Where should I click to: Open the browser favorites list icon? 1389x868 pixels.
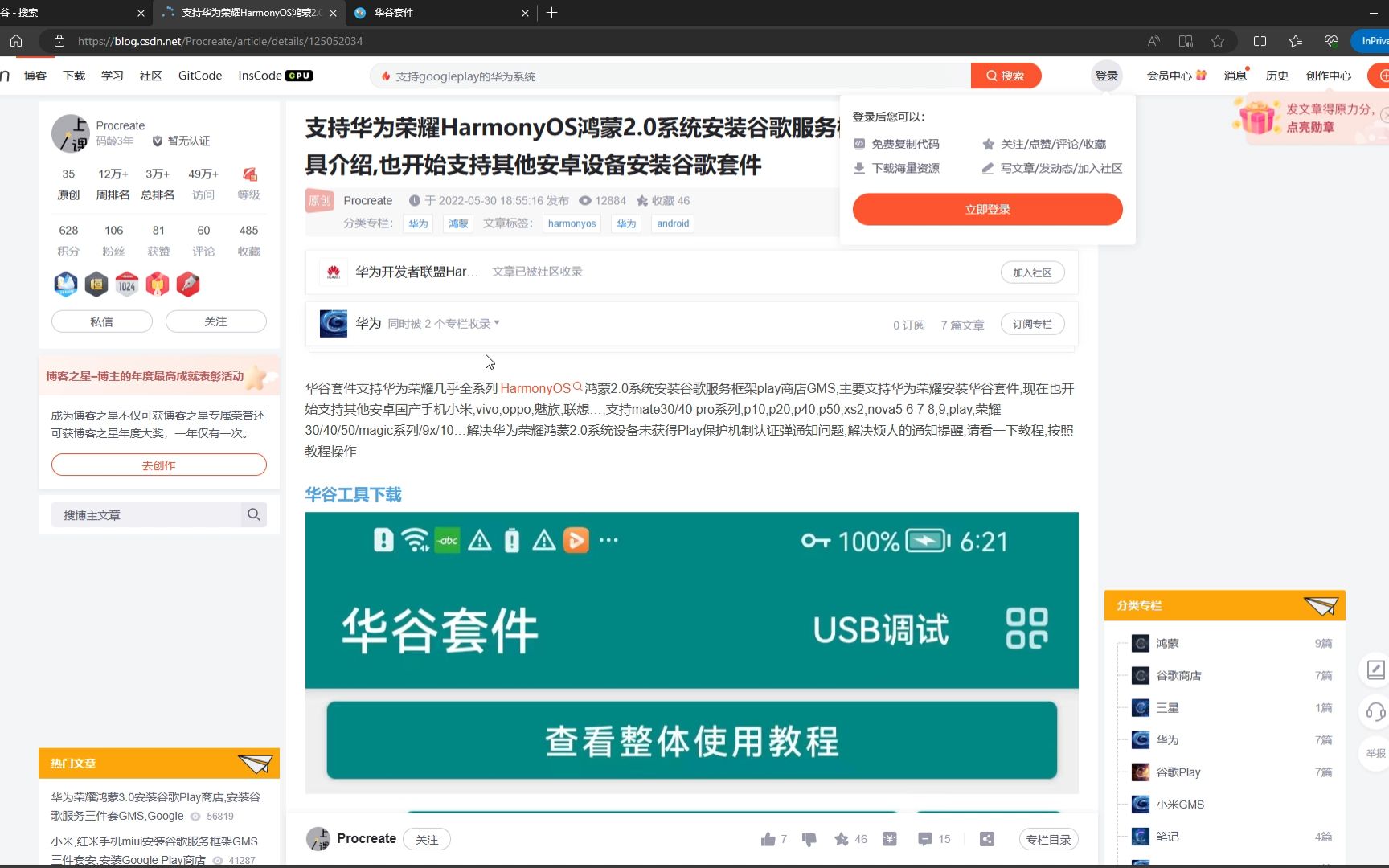pos(1295,41)
